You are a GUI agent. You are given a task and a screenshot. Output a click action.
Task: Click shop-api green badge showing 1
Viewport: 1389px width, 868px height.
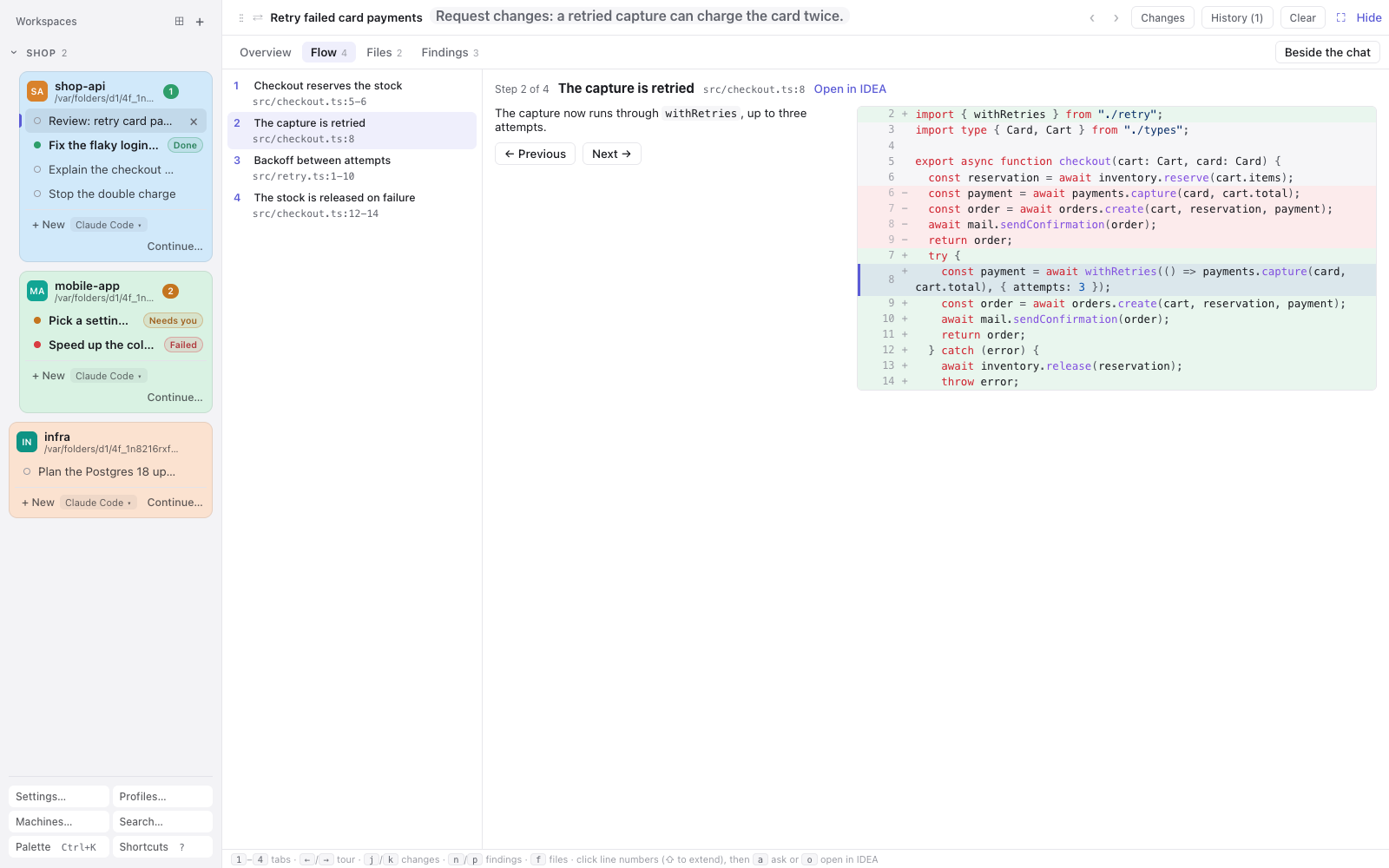pyautogui.click(x=171, y=91)
